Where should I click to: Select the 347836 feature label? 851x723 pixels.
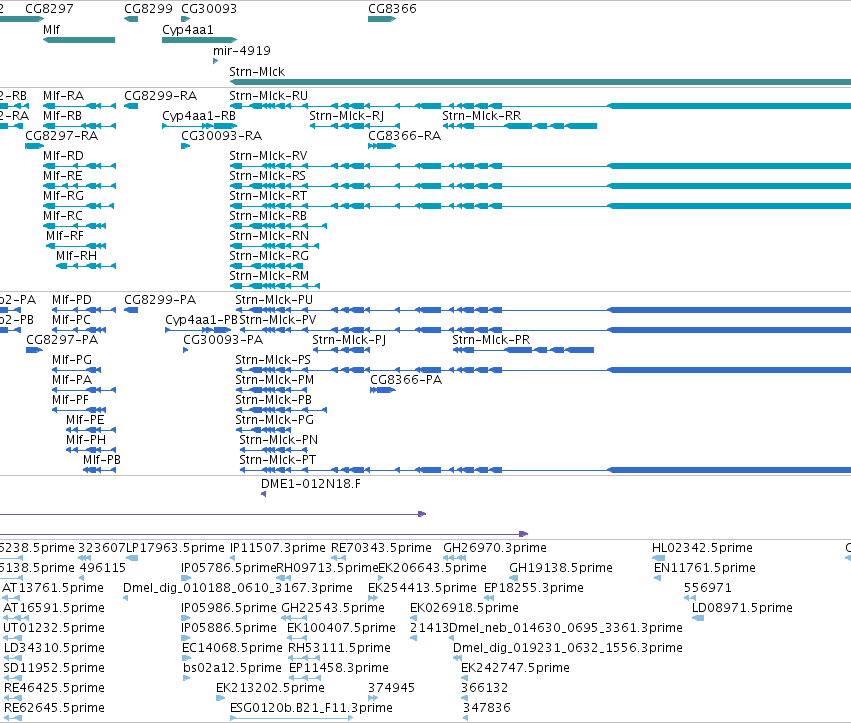(487, 708)
